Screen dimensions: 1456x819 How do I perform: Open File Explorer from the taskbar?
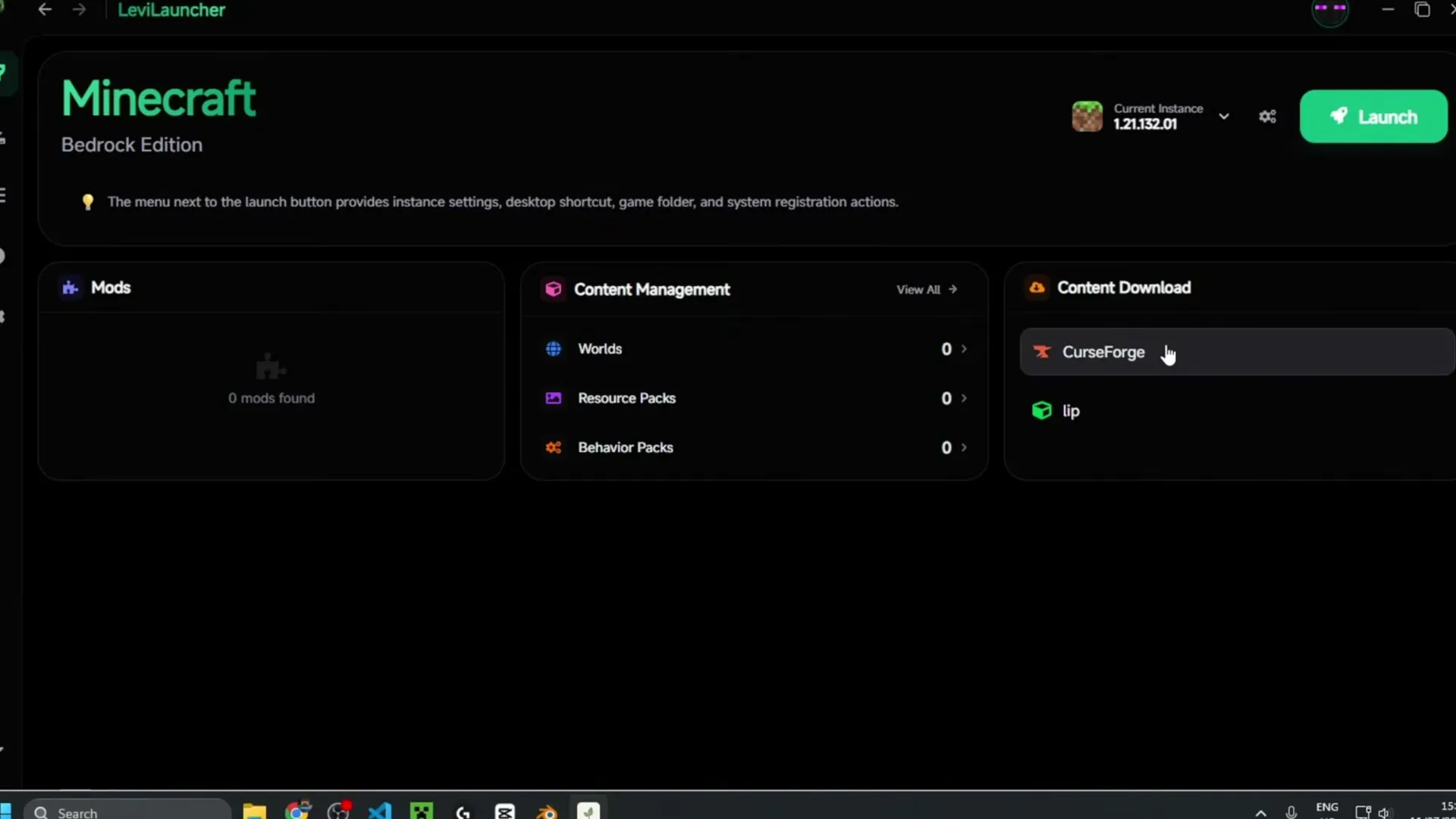click(255, 811)
